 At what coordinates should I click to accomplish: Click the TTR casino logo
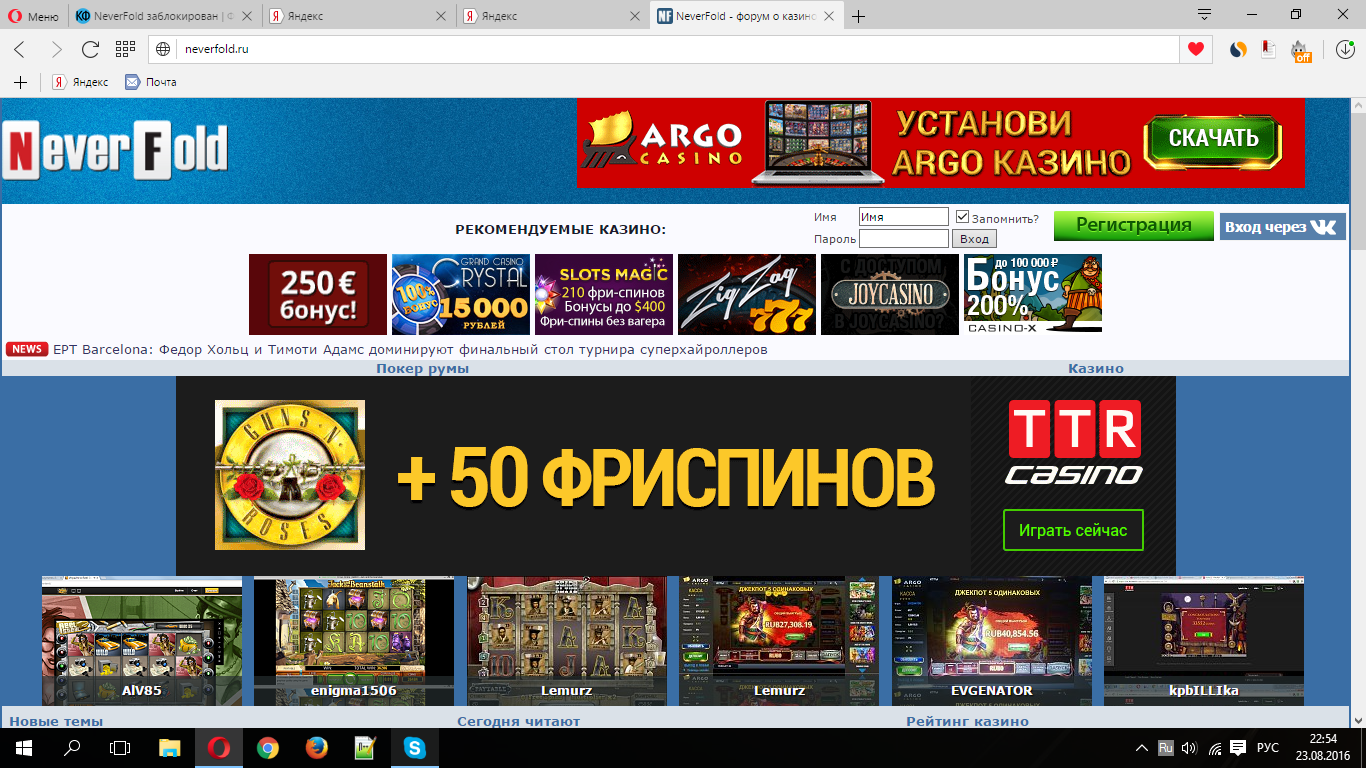1074,441
